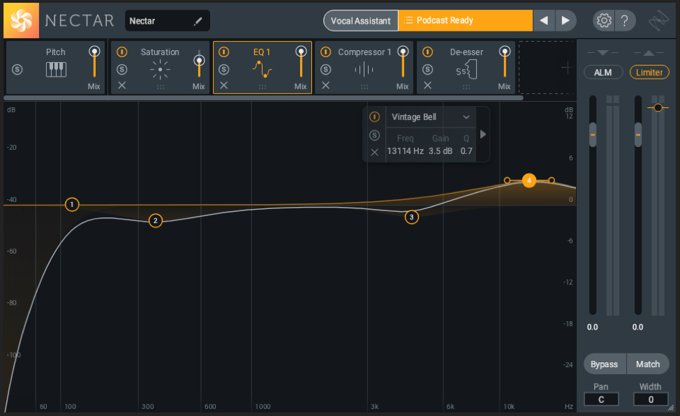Image resolution: width=680 pixels, height=416 pixels.
Task: Click the Match button
Action: coord(648,364)
